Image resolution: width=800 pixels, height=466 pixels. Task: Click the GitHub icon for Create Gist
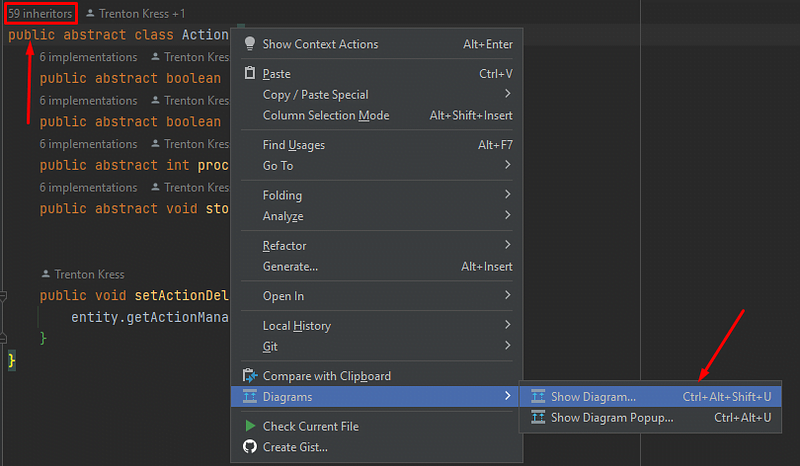coord(249,447)
